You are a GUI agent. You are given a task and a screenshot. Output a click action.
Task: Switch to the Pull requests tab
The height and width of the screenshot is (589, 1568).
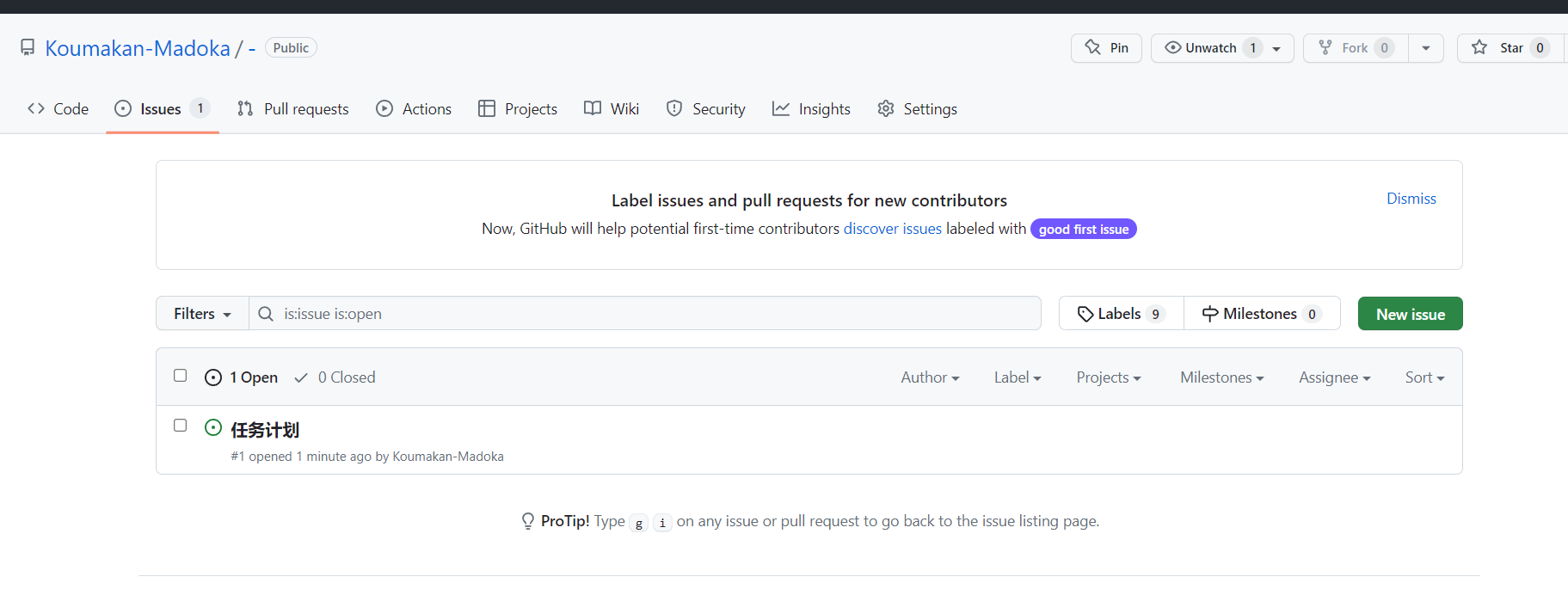(292, 109)
